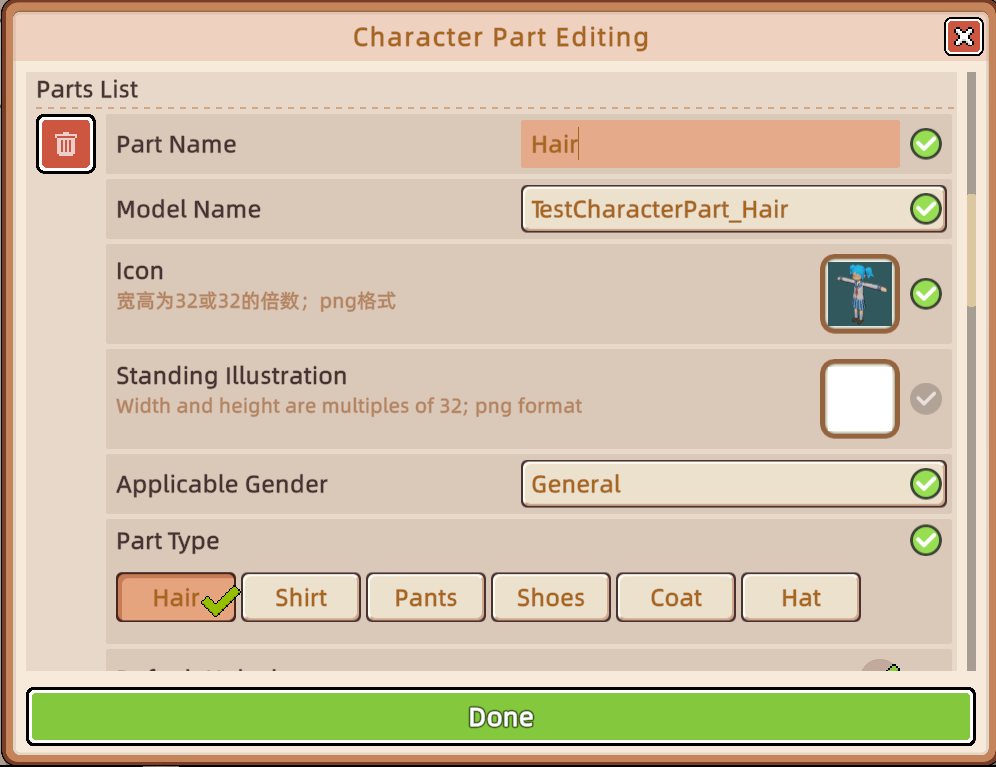This screenshot has width=996, height=767.
Task: Set part type to Hat
Action: [801, 598]
